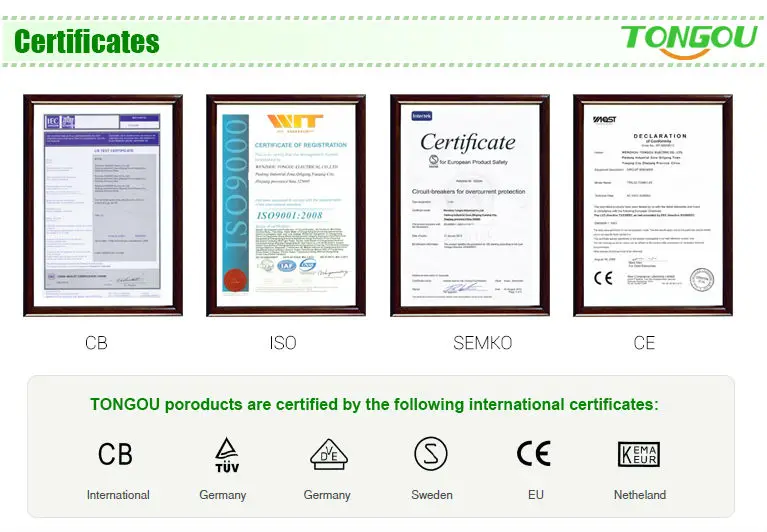Click the CB caption under first frame
Image resolution: width=767 pixels, height=532 pixels.
(x=96, y=343)
